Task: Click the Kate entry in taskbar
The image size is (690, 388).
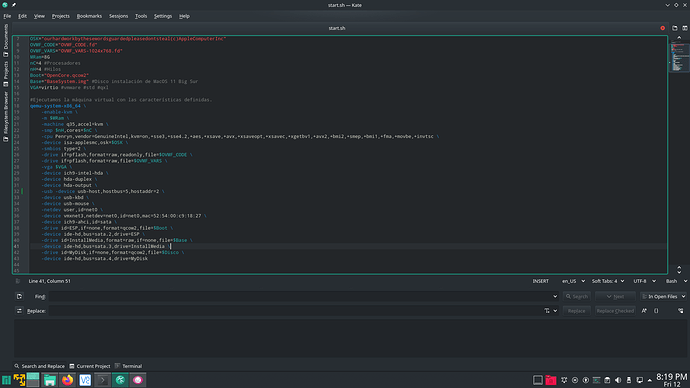Action: (120, 380)
